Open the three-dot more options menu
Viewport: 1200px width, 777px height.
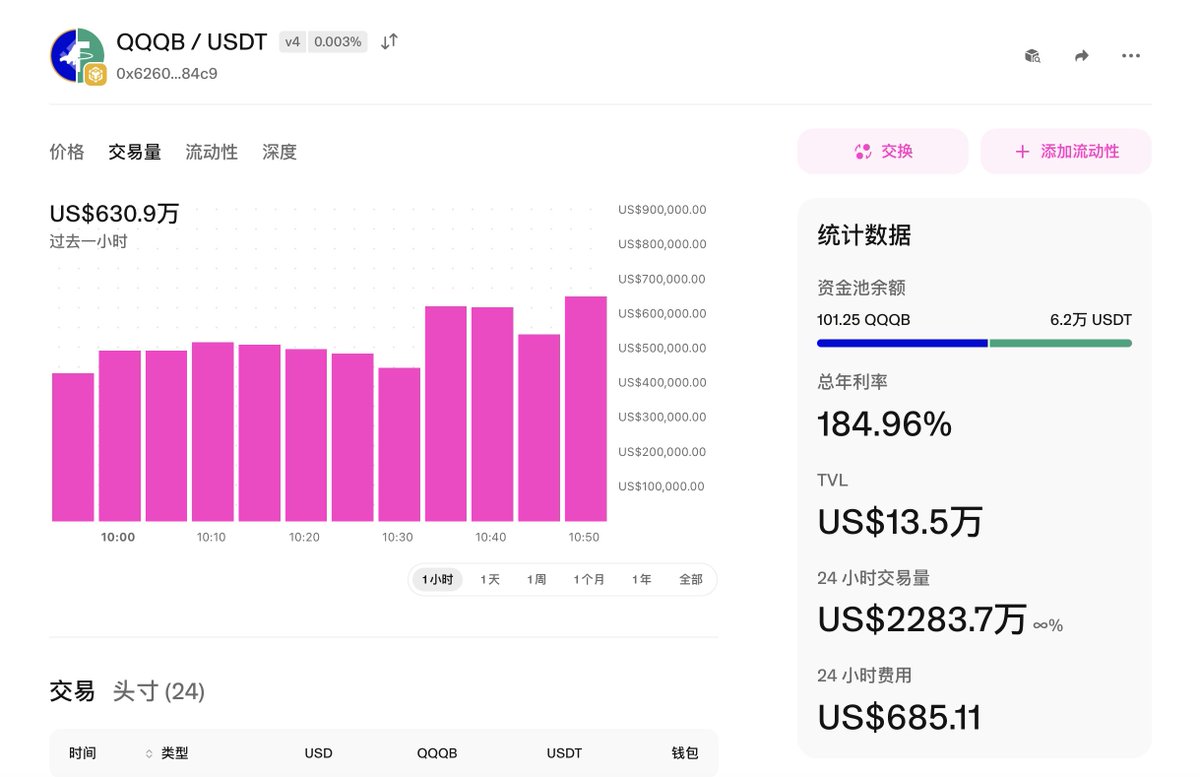pyautogui.click(x=1131, y=56)
